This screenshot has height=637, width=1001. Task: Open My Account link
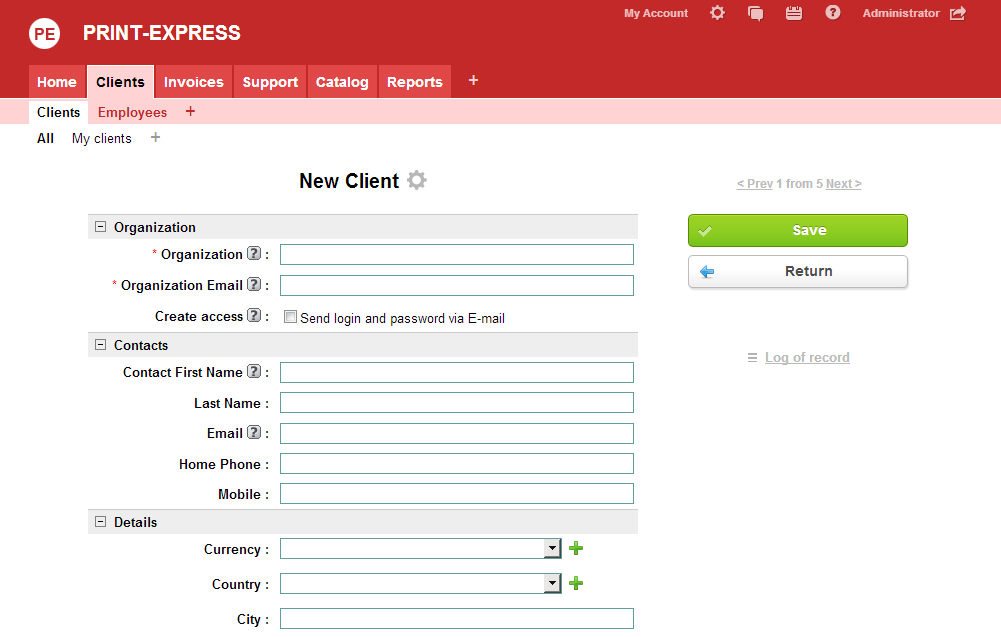pos(656,13)
